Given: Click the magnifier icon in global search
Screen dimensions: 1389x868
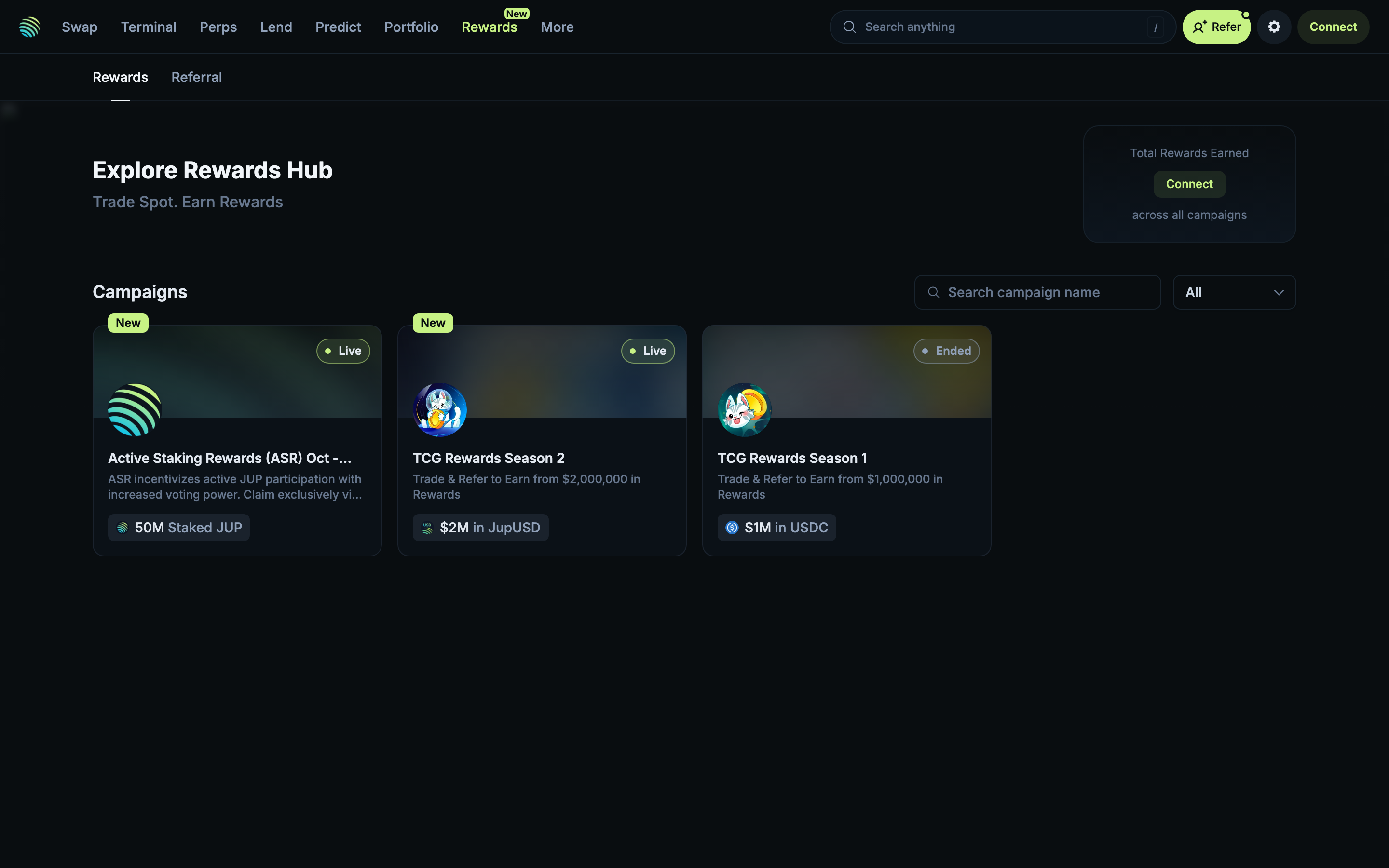Looking at the screenshot, I should click(x=849, y=27).
